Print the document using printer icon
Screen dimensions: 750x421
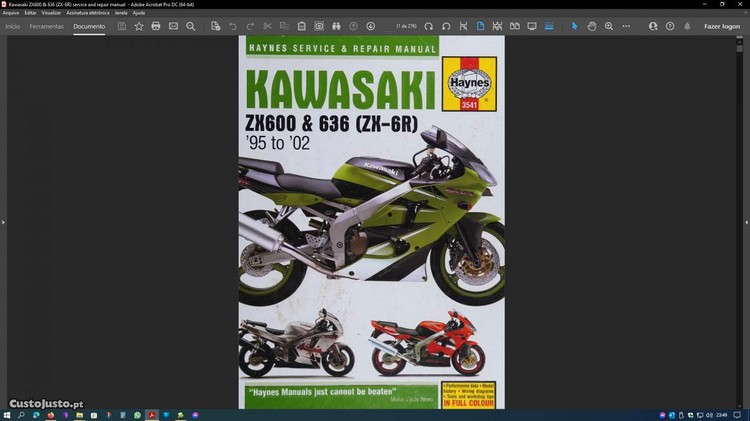tap(156, 26)
